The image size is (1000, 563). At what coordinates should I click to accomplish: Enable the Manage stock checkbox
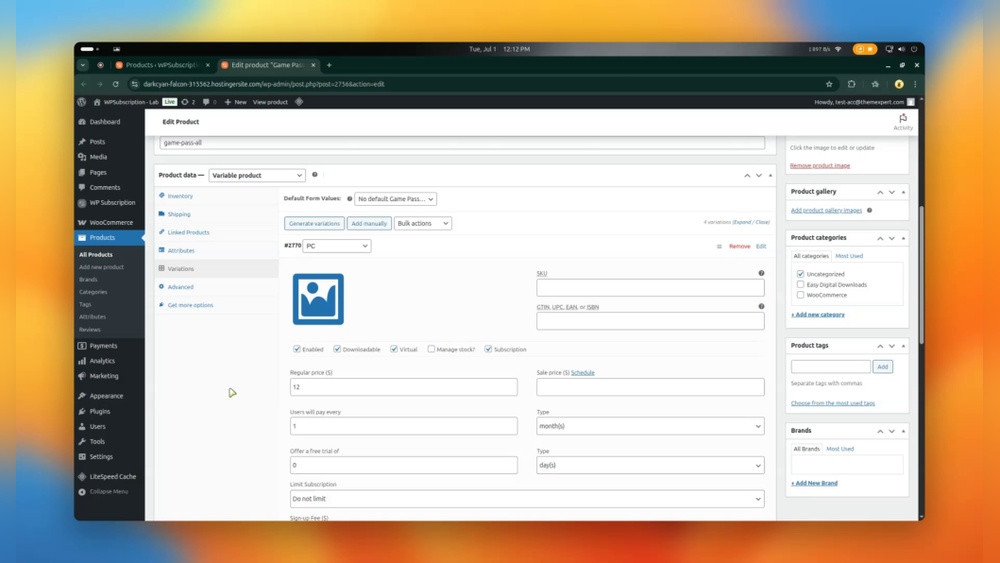tap(431, 349)
